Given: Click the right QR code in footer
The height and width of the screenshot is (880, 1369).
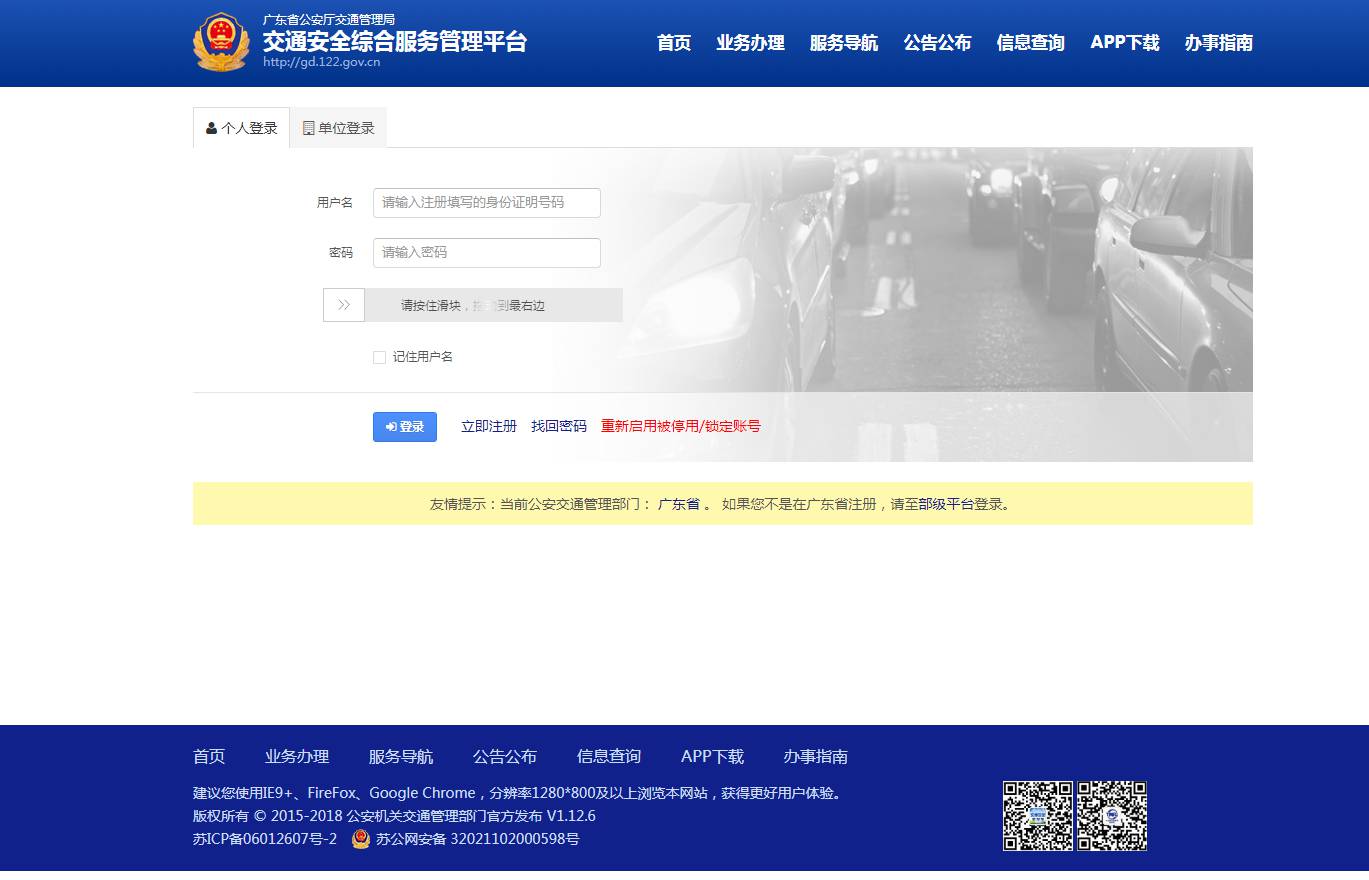Looking at the screenshot, I should 1112,816.
